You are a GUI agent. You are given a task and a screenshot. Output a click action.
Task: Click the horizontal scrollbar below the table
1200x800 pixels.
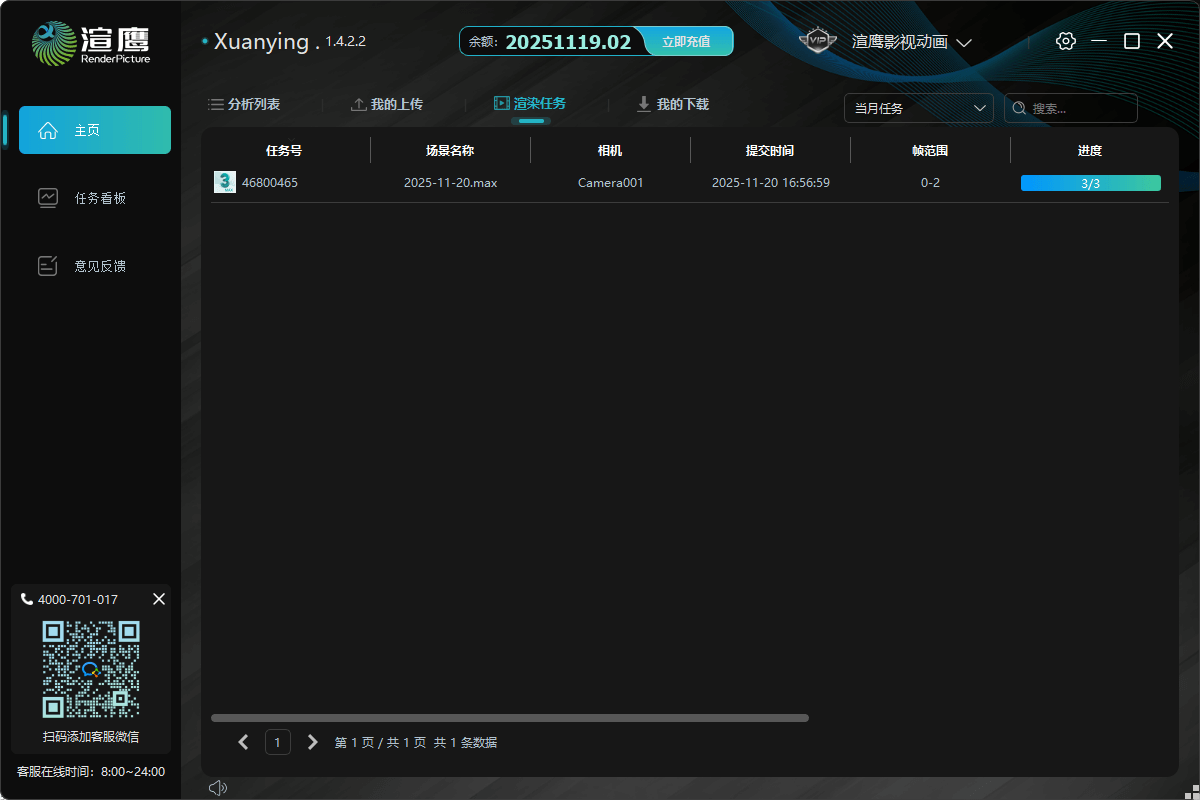pos(509,718)
